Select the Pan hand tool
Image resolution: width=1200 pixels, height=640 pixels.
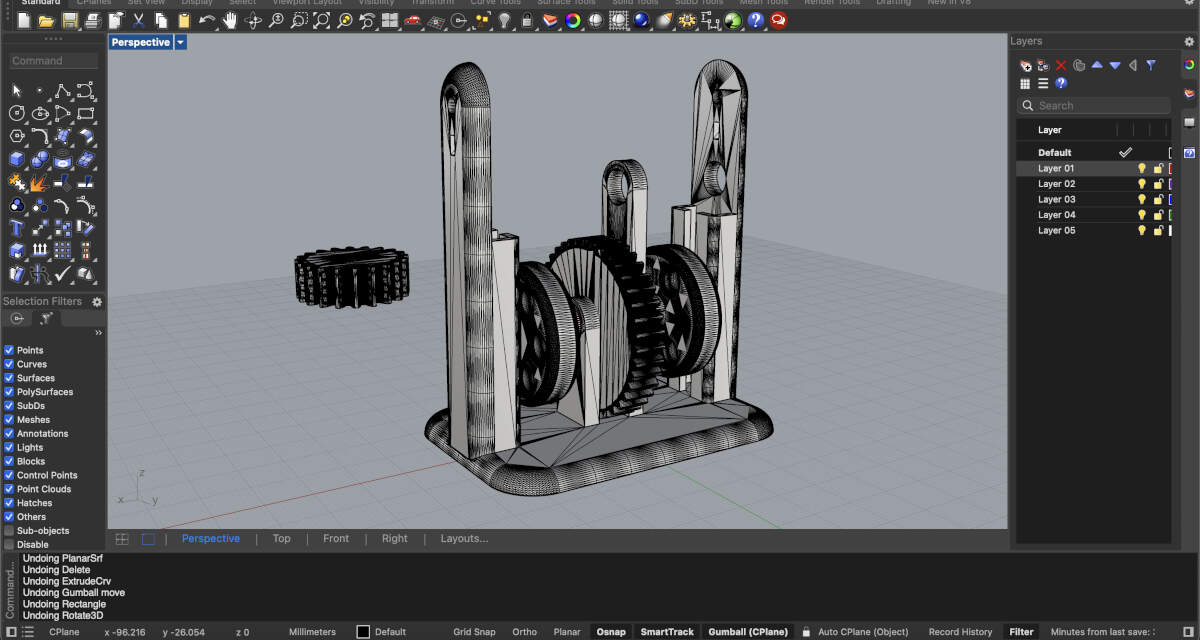[230, 20]
